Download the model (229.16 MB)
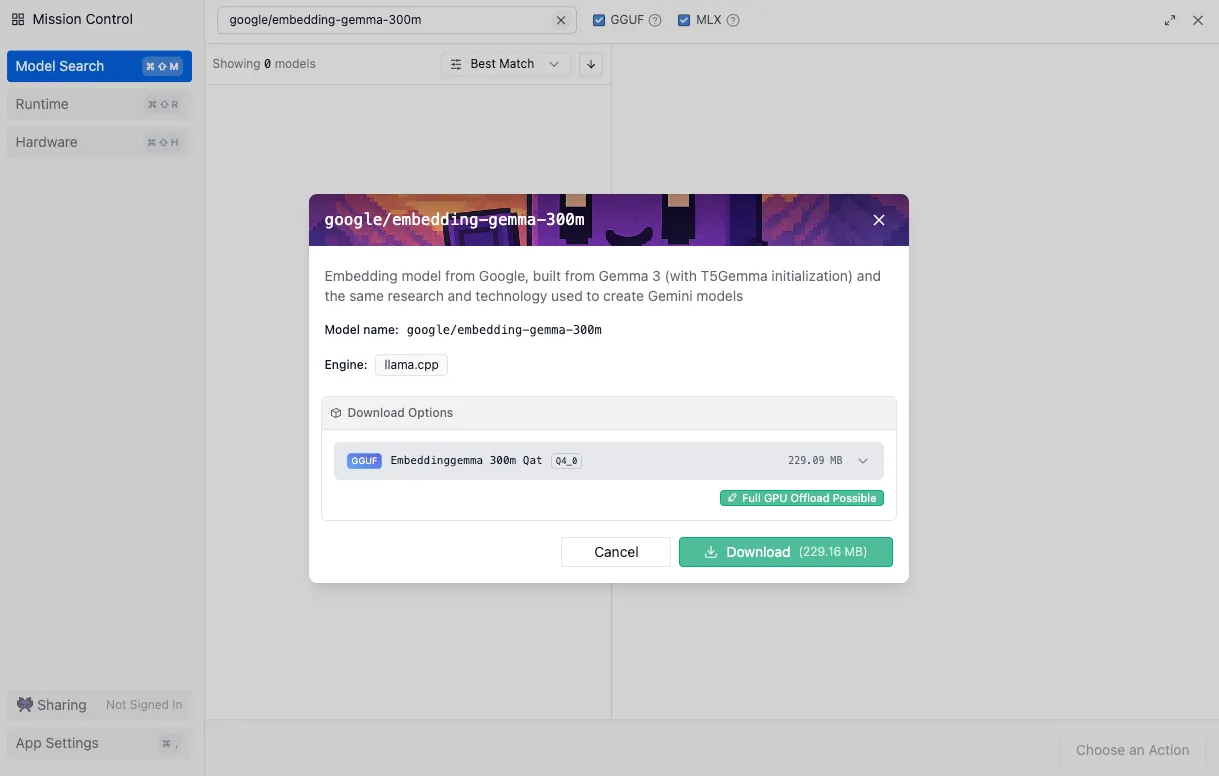Screen dimensions: 1219x776 click(x=786, y=552)
